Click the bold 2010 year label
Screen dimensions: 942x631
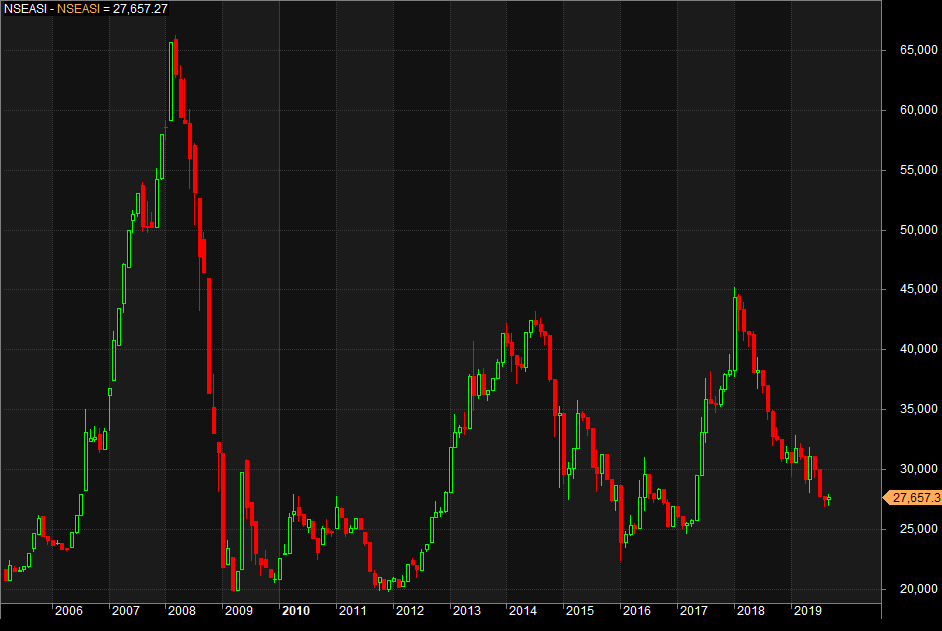[x=296, y=611]
